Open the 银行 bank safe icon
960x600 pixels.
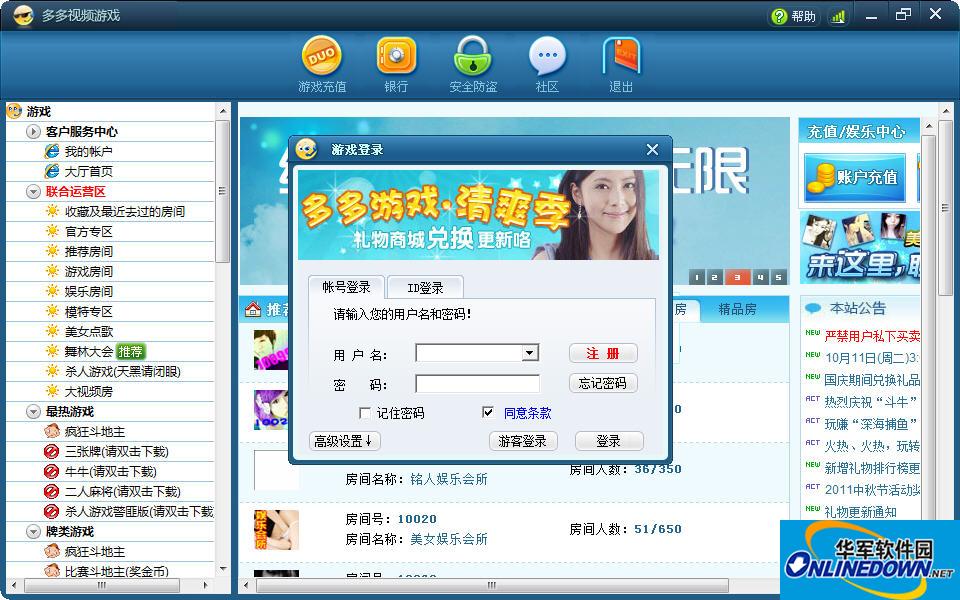(x=396, y=56)
